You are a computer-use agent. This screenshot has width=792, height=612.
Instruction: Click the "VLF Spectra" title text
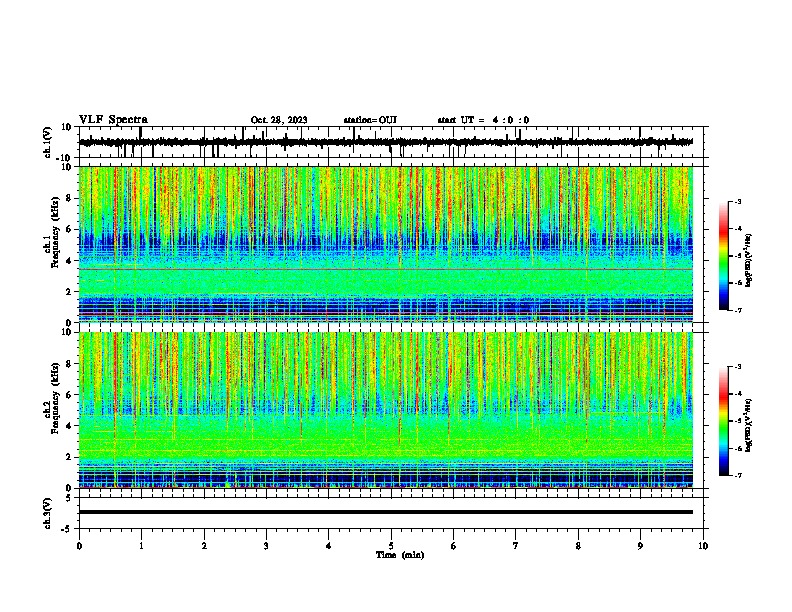[113, 120]
